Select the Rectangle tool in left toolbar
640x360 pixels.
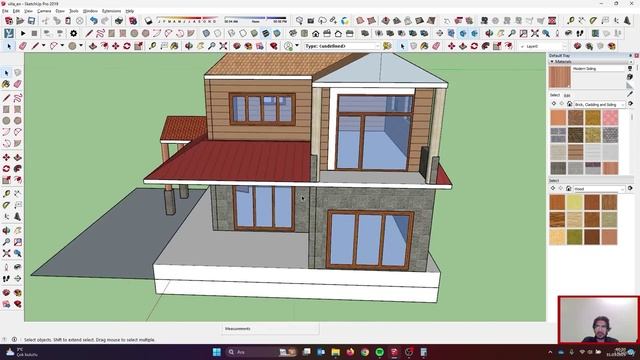pos(6,109)
